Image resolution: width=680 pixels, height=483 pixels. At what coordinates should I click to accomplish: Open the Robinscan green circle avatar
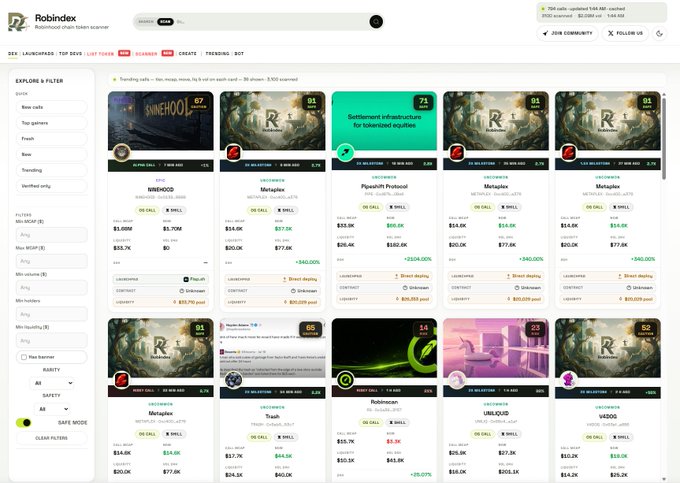[x=345, y=380]
